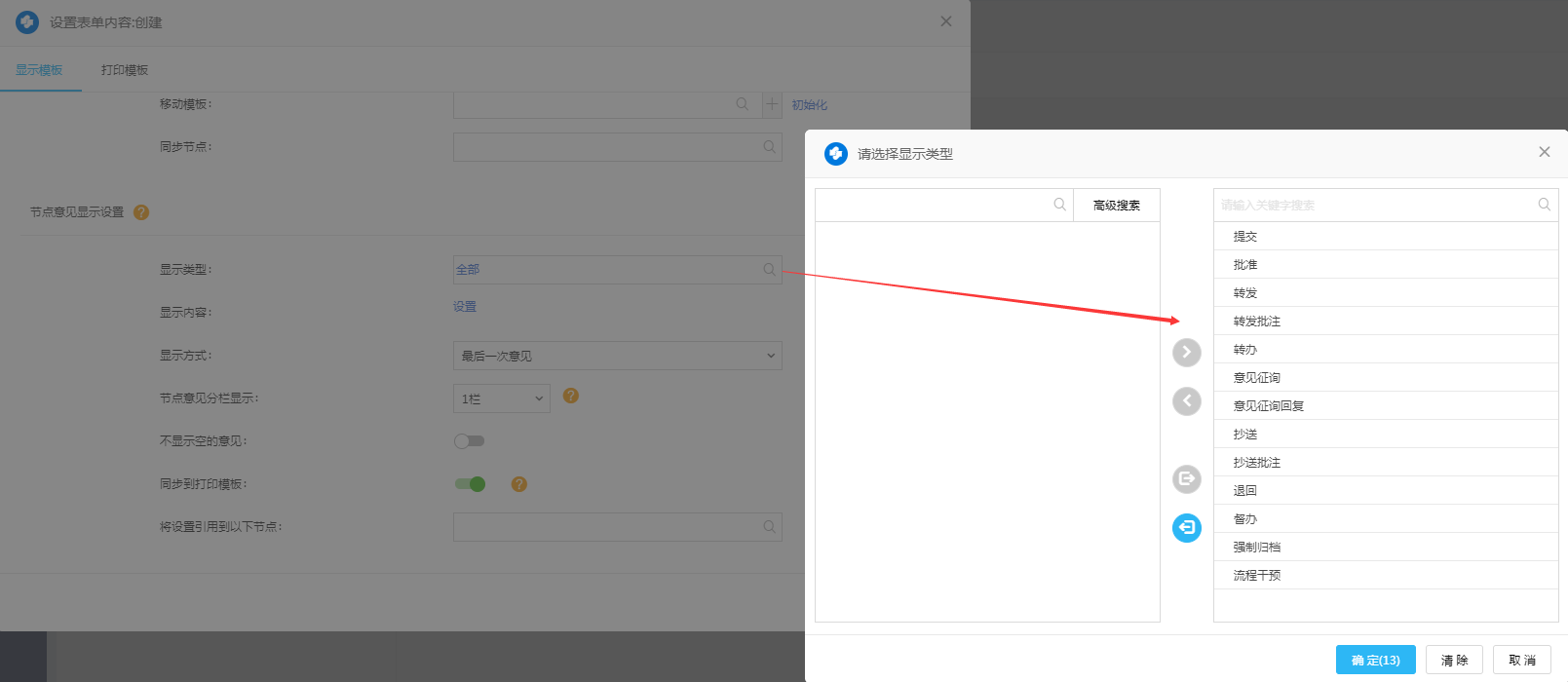Click the move-all-right transfer icon
Screen dimensions: 1568x682
[1186, 479]
